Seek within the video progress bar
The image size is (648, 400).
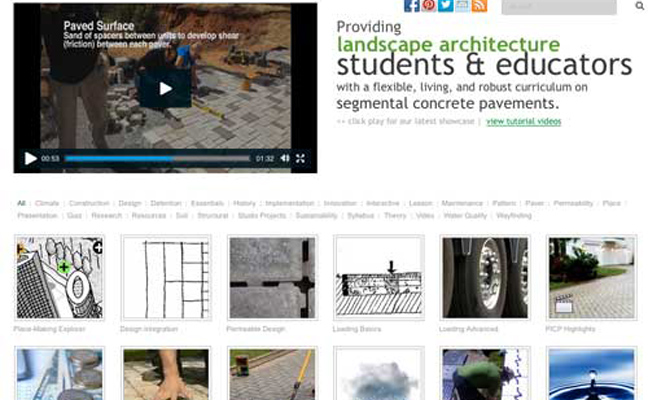coord(157,158)
